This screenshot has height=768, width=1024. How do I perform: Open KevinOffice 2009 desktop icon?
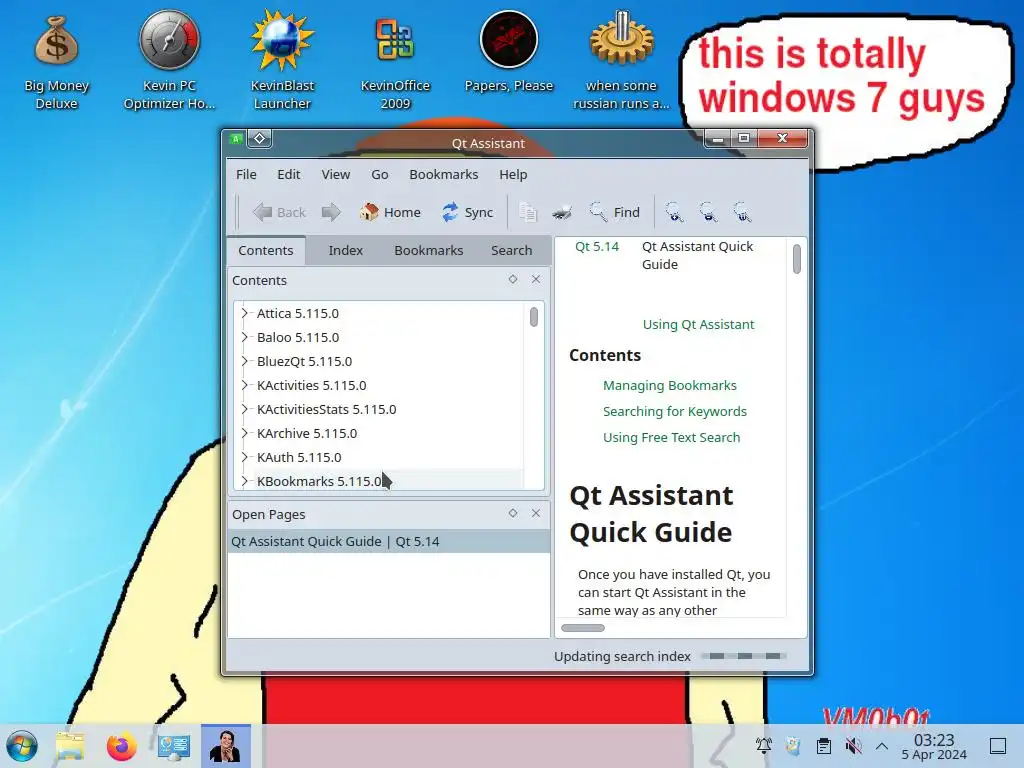[x=395, y=63]
